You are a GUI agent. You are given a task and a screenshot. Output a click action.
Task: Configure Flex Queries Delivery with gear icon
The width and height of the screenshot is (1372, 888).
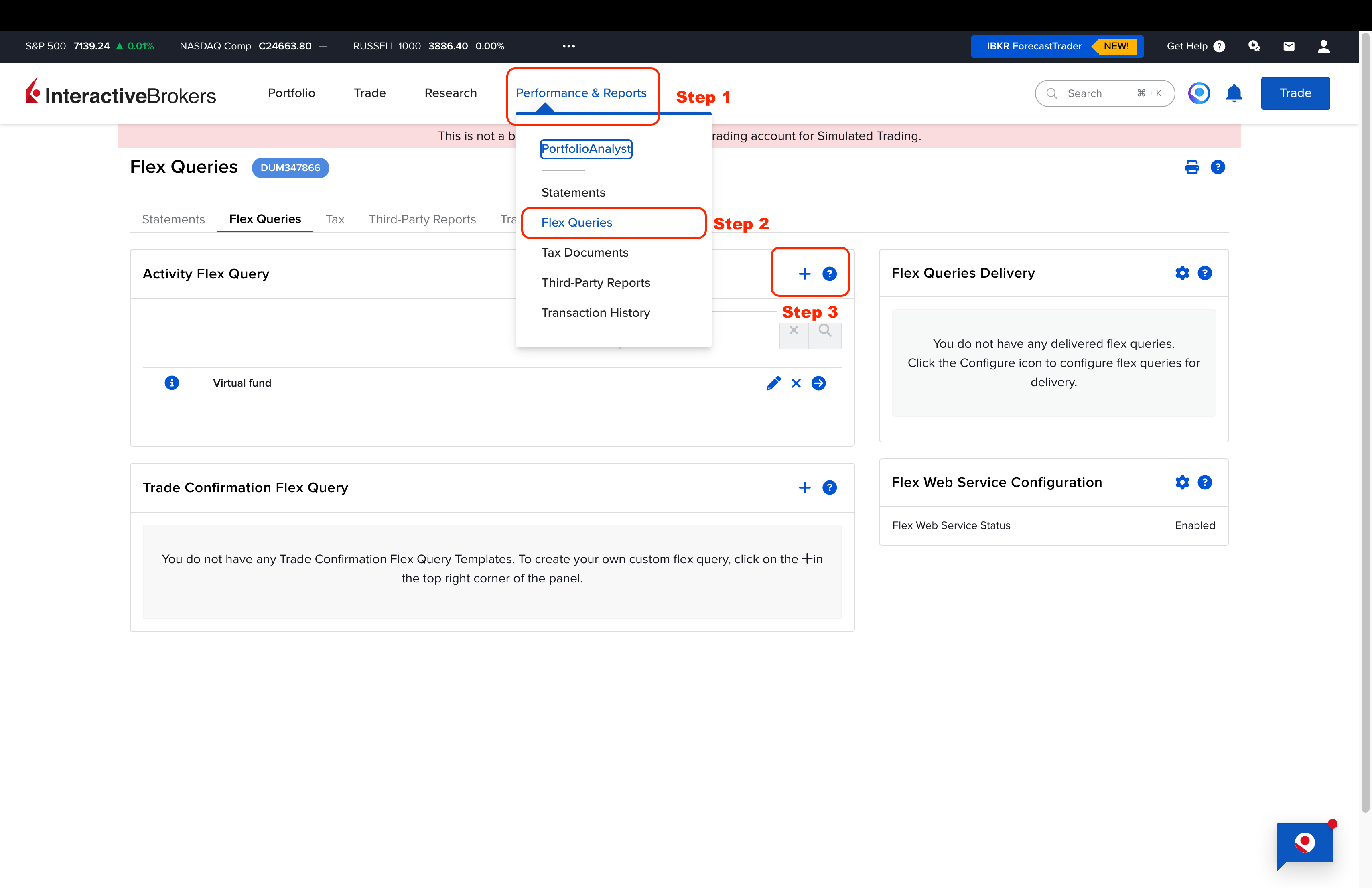[1182, 273]
